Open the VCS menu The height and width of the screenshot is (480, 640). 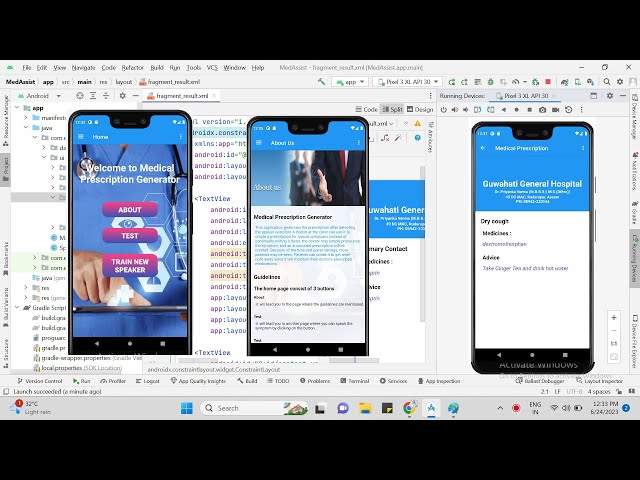(212, 68)
